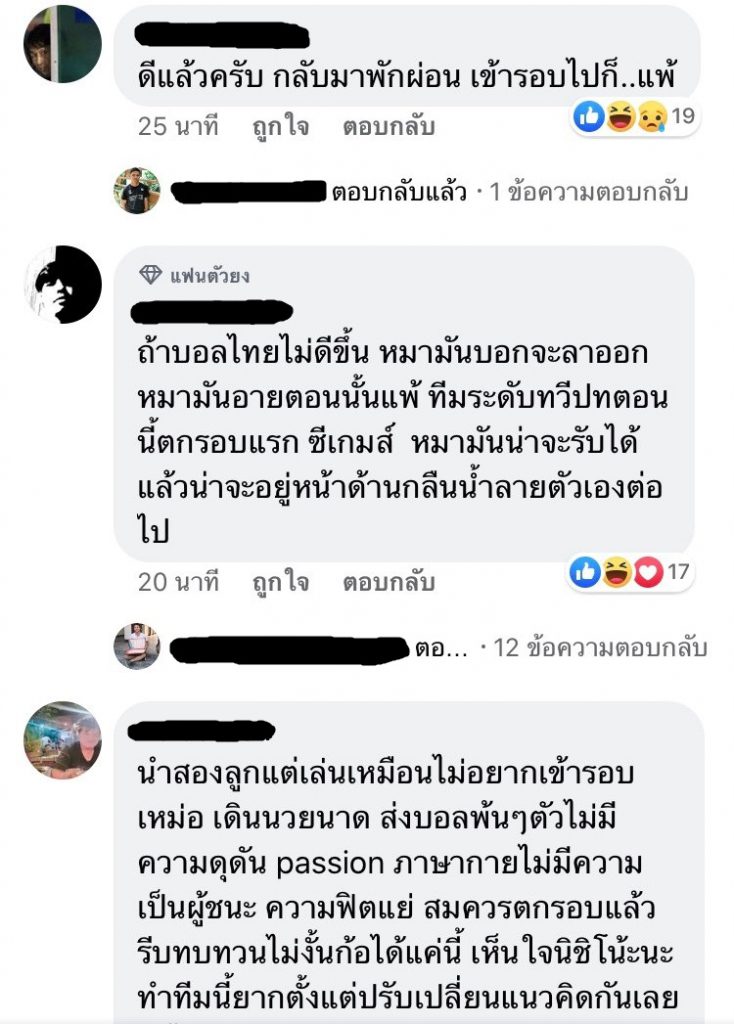The image size is (734, 1024).
Task: Click the laughing emoji on first comment
Action: point(620,117)
